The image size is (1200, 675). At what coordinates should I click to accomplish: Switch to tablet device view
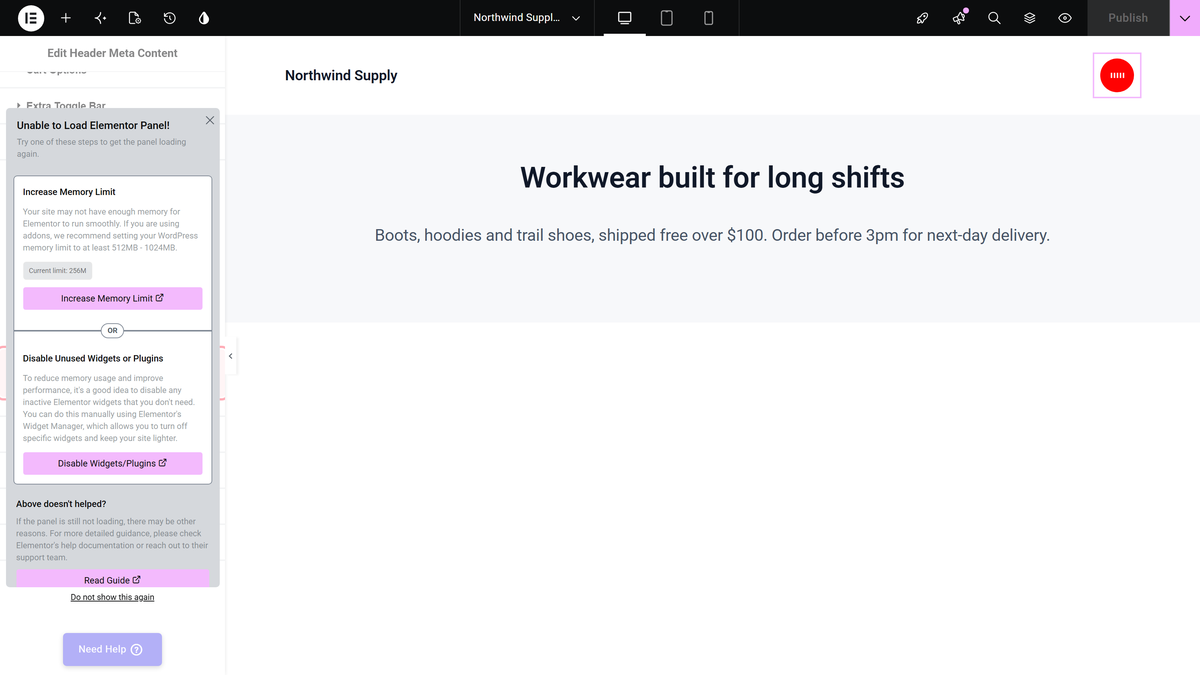click(x=667, y=18)
